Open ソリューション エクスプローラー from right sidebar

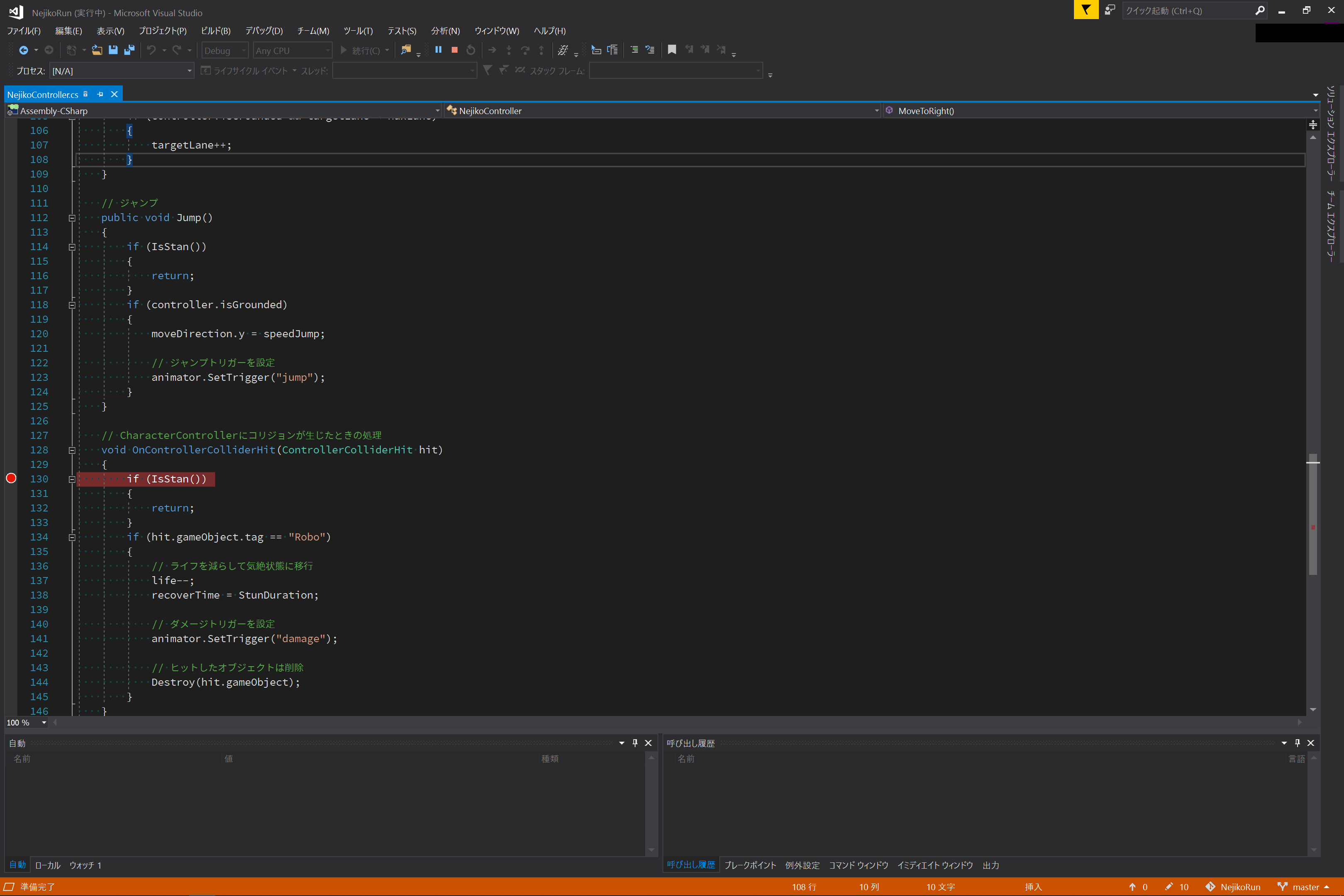click(1330, 131)
